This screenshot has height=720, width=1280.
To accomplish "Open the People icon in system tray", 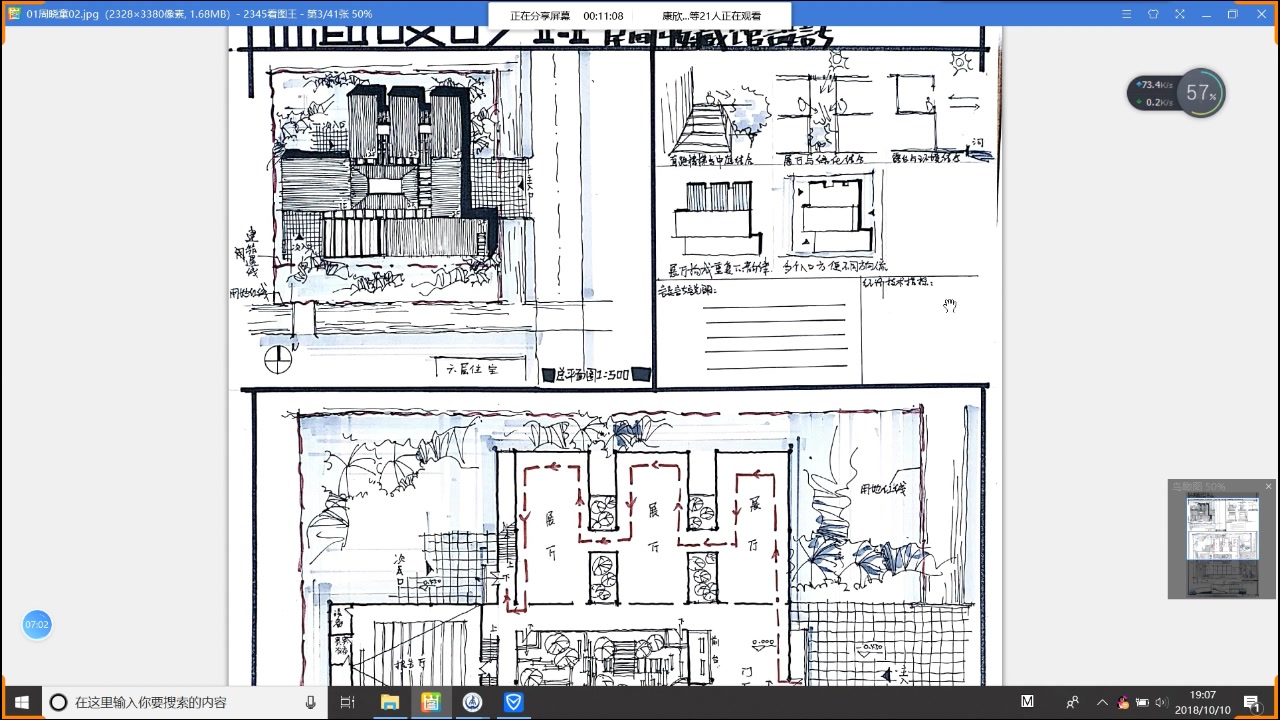I will click(x=1072, y=703).
